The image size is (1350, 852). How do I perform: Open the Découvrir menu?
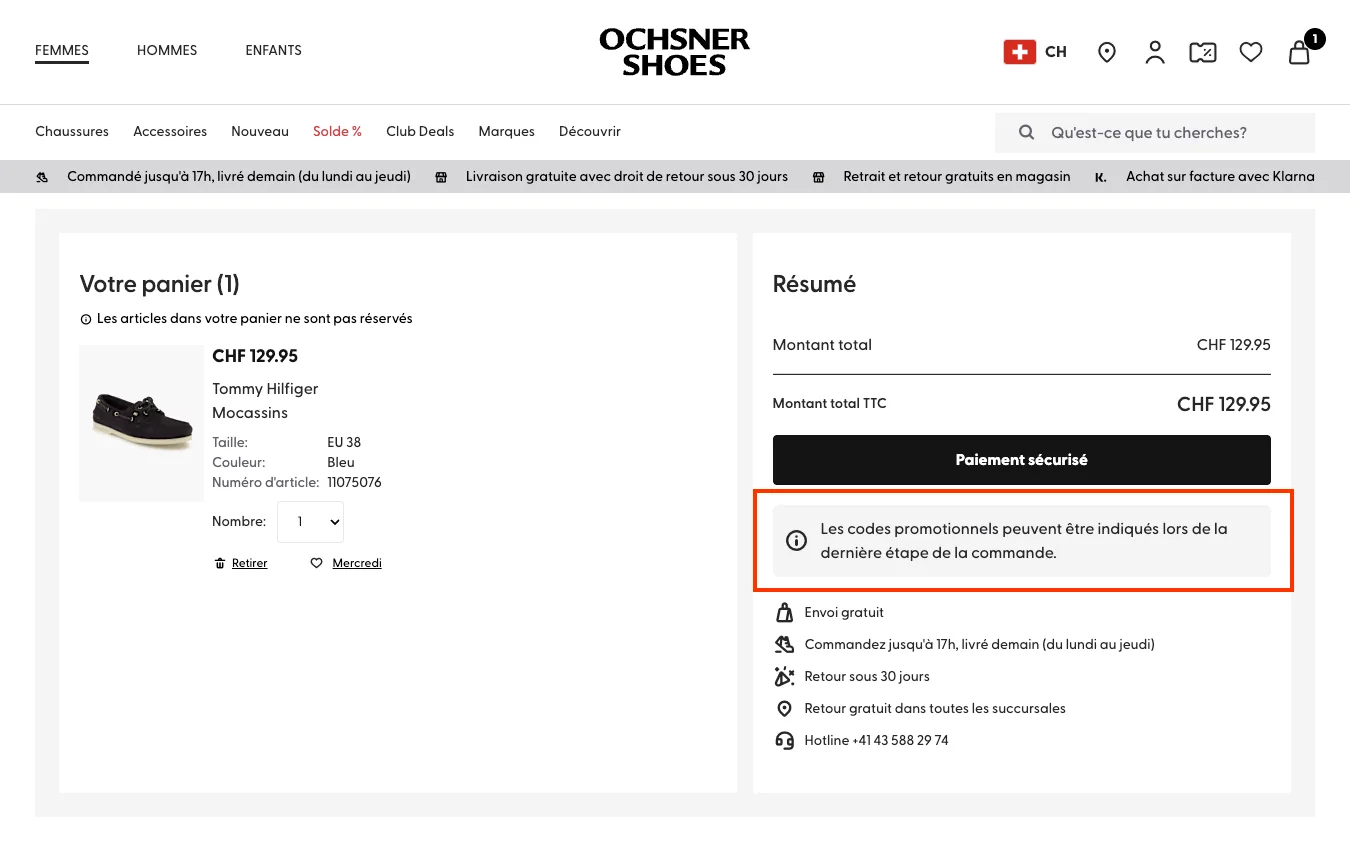[x=590, y=132]
